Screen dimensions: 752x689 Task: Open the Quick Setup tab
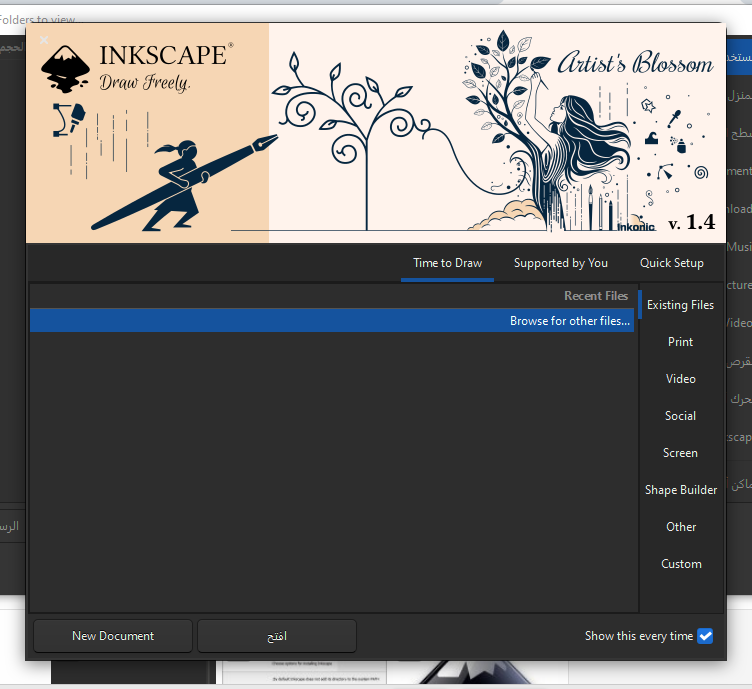(671, 263)
